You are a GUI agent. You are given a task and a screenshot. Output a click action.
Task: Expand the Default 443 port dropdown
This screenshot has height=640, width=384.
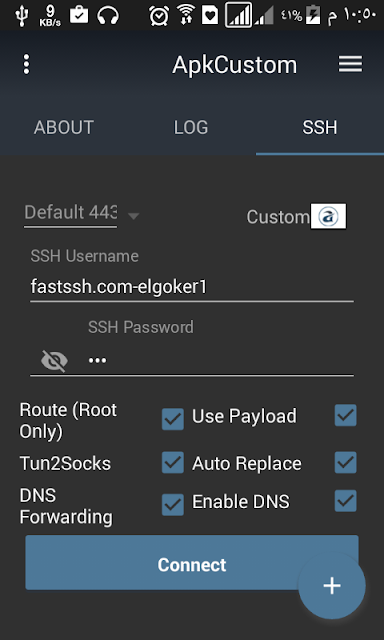tap(82, 214)
